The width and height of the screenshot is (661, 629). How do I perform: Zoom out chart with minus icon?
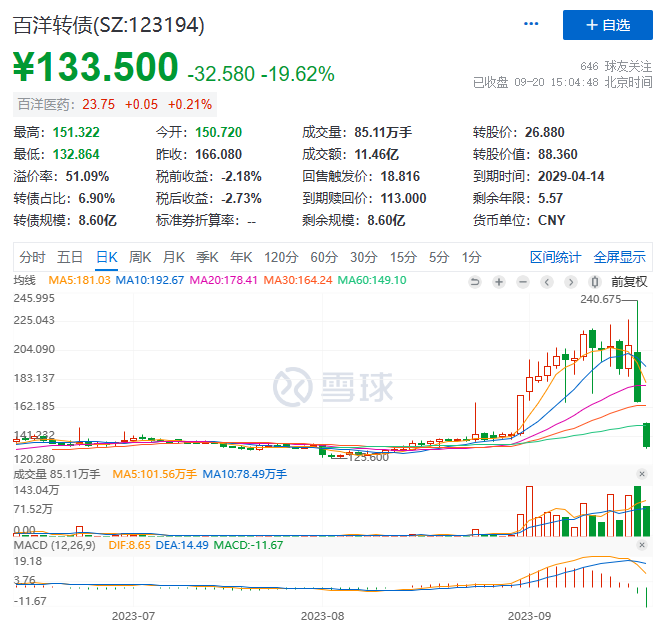click(523, 282)
